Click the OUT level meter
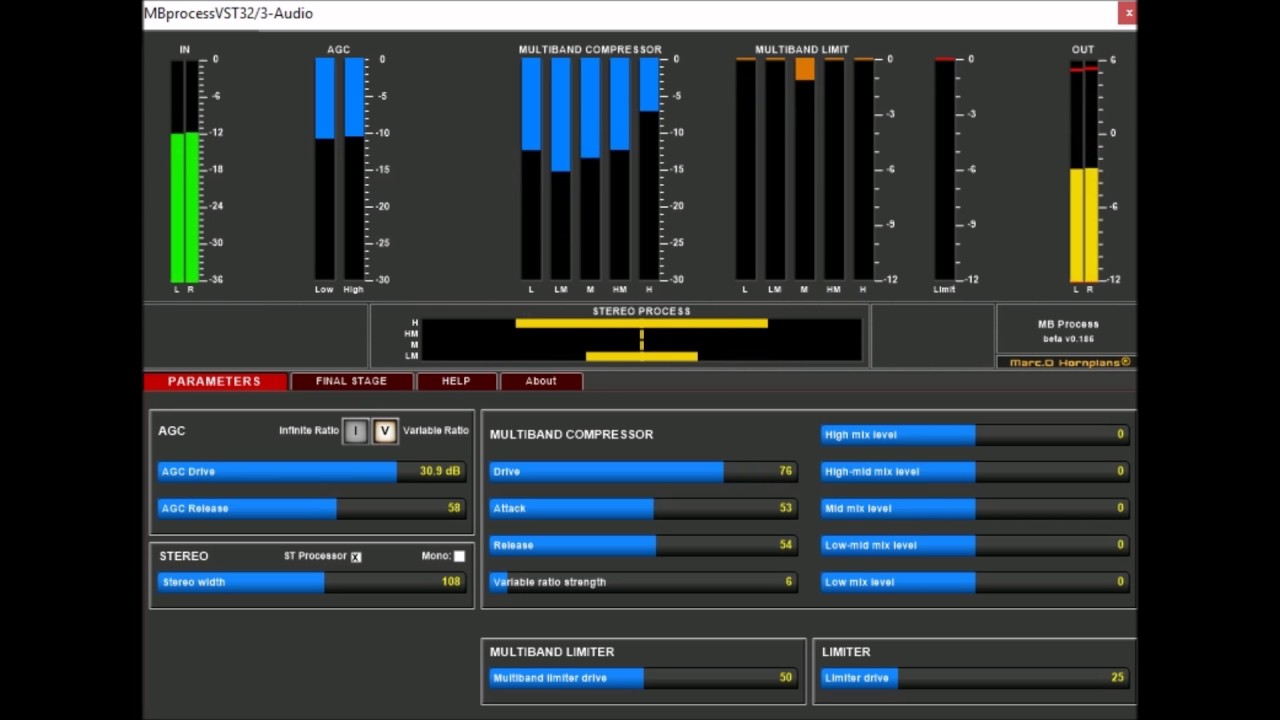1280x720 pixels. pos(1084,171)
